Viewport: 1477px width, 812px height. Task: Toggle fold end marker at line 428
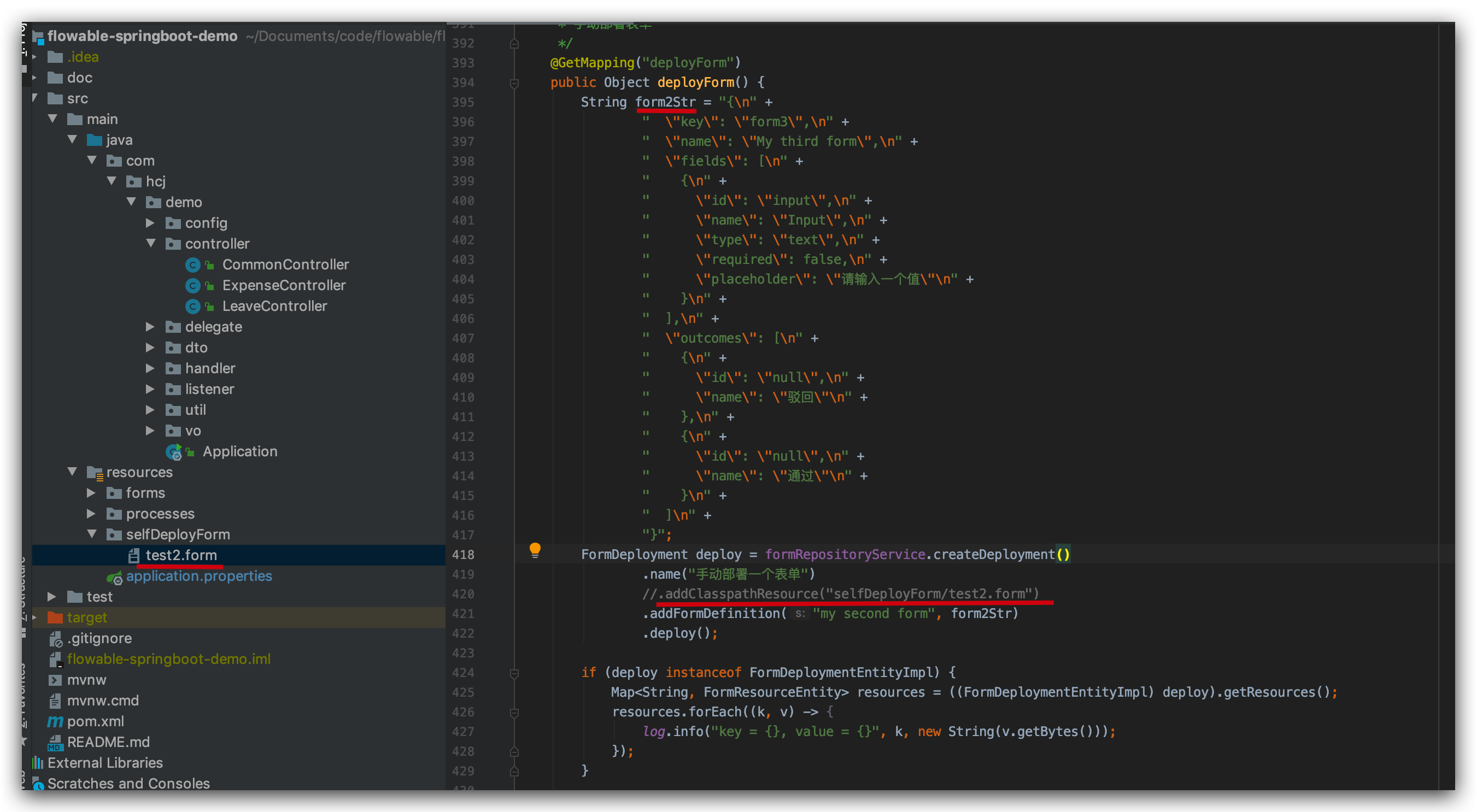click(514, 752)
